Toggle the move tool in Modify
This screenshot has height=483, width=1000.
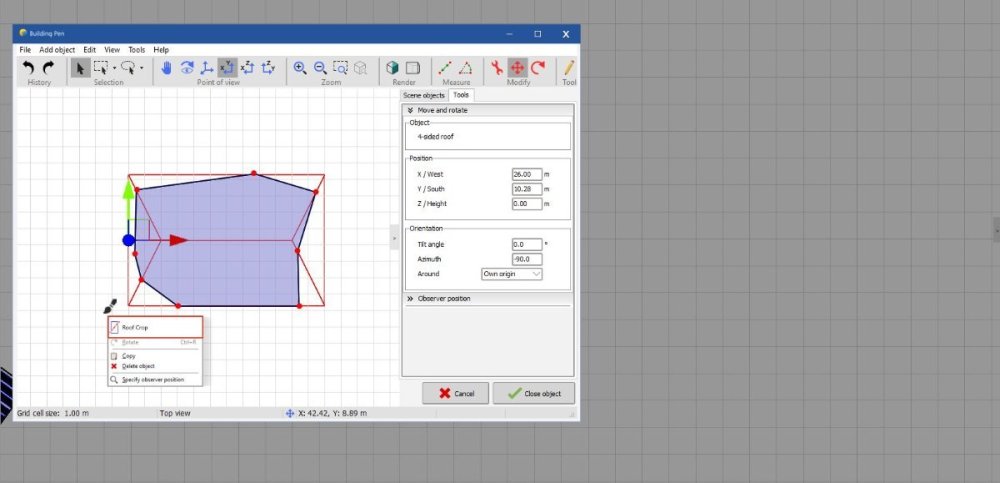[517, 68]
